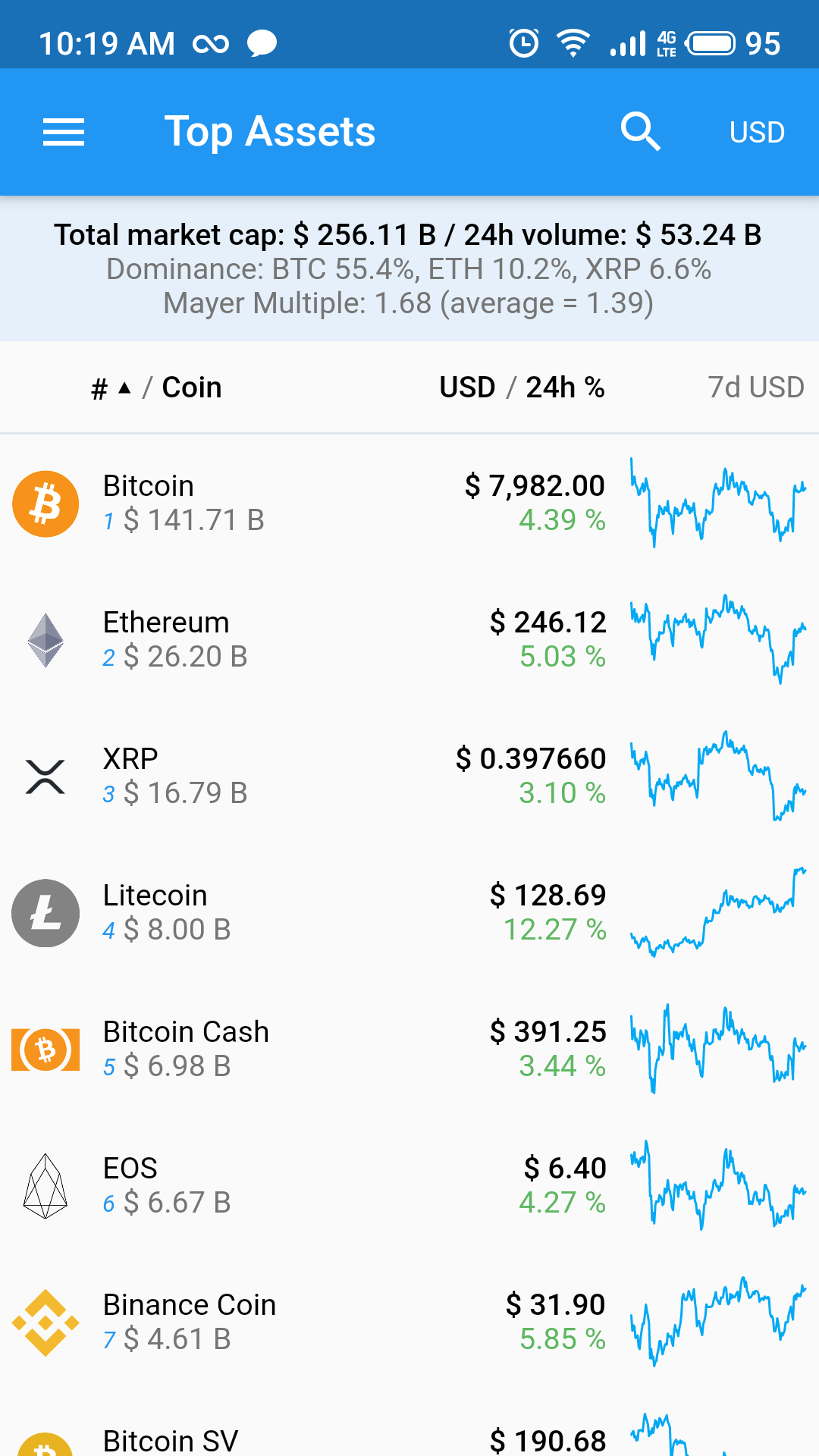This screenshot has height=1456, width=819.
Task: Tap the Bitcoin orange logo icon
Action: click(45, 504)
